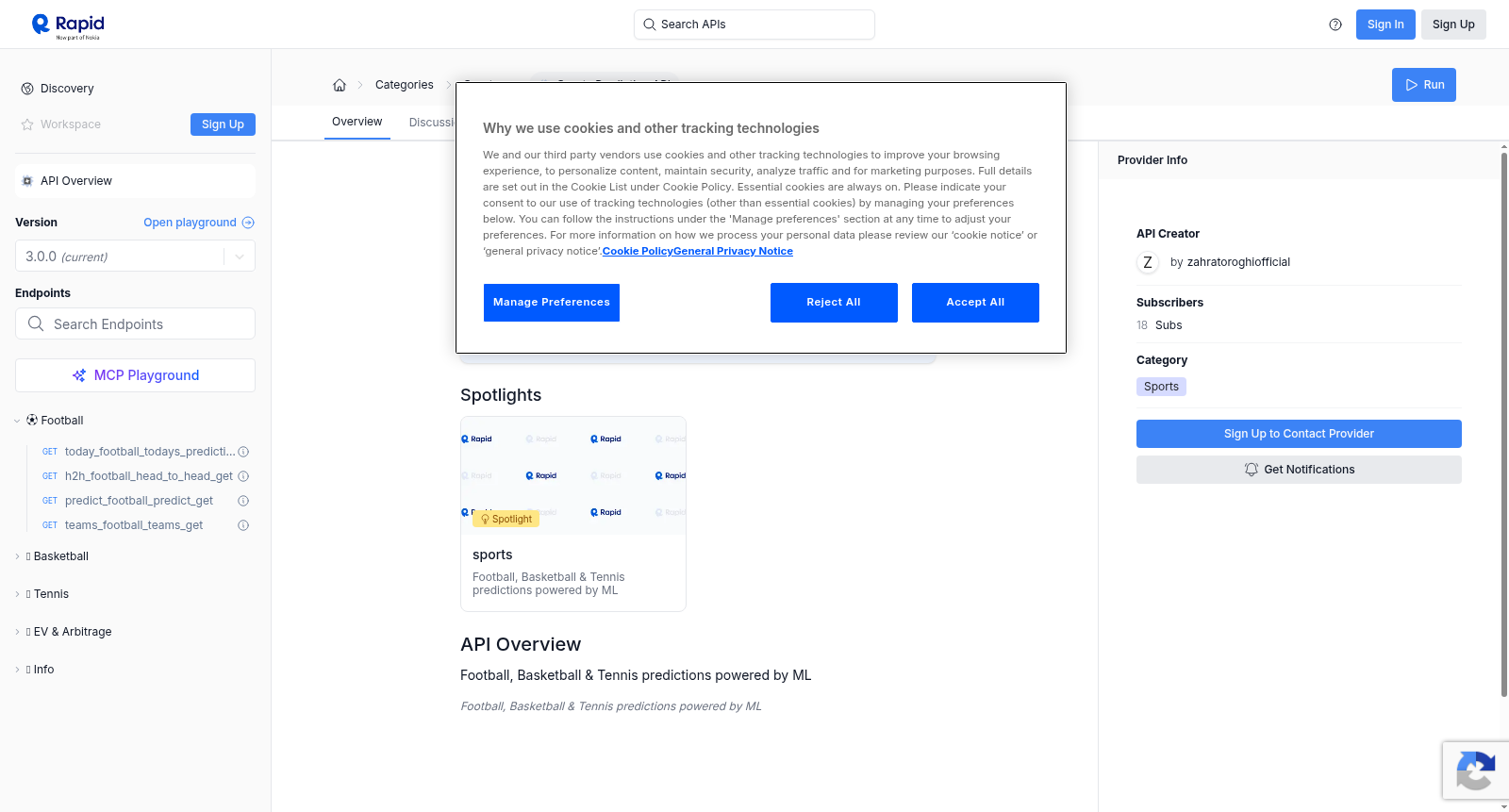Image resolution: width=1509 pixels, height=812 pixels.
Task: Click Get Notifications button
Action: [x=1299, y=470]
